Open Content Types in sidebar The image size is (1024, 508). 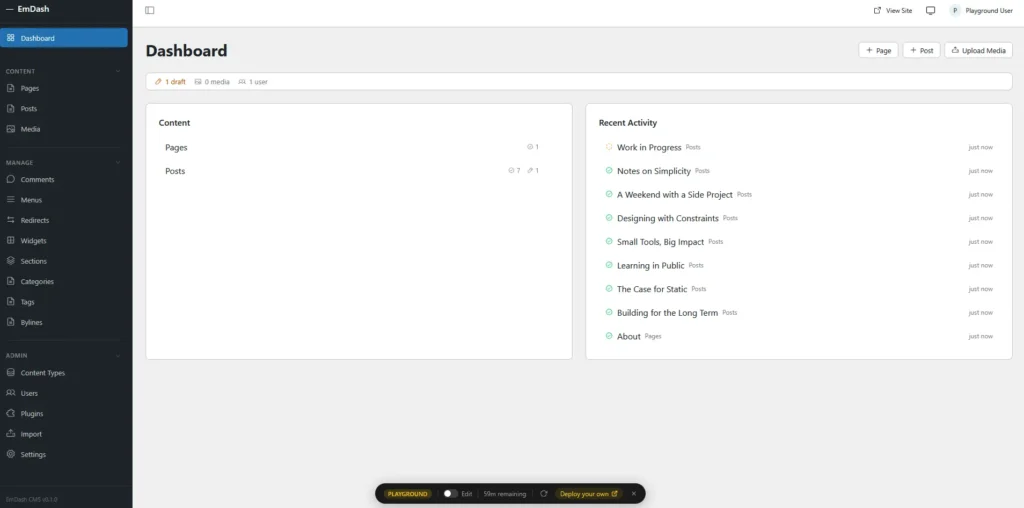[x=43, y=373]
